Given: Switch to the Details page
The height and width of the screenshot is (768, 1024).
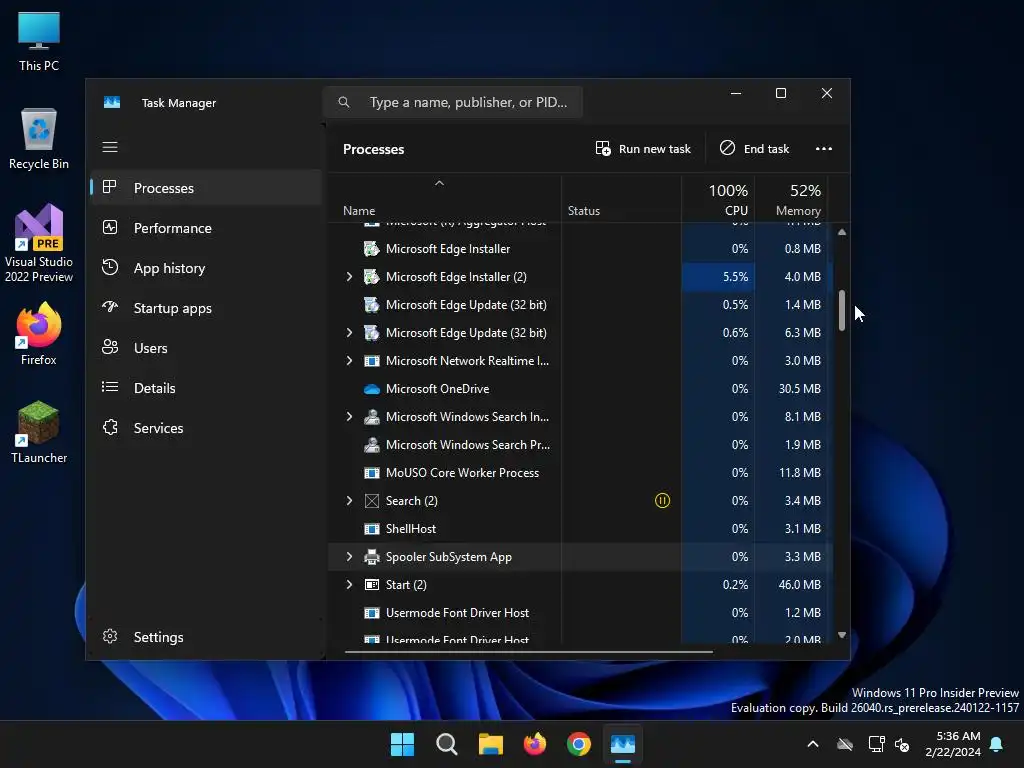Looking at the screenshot, I should tap(206, 388).
